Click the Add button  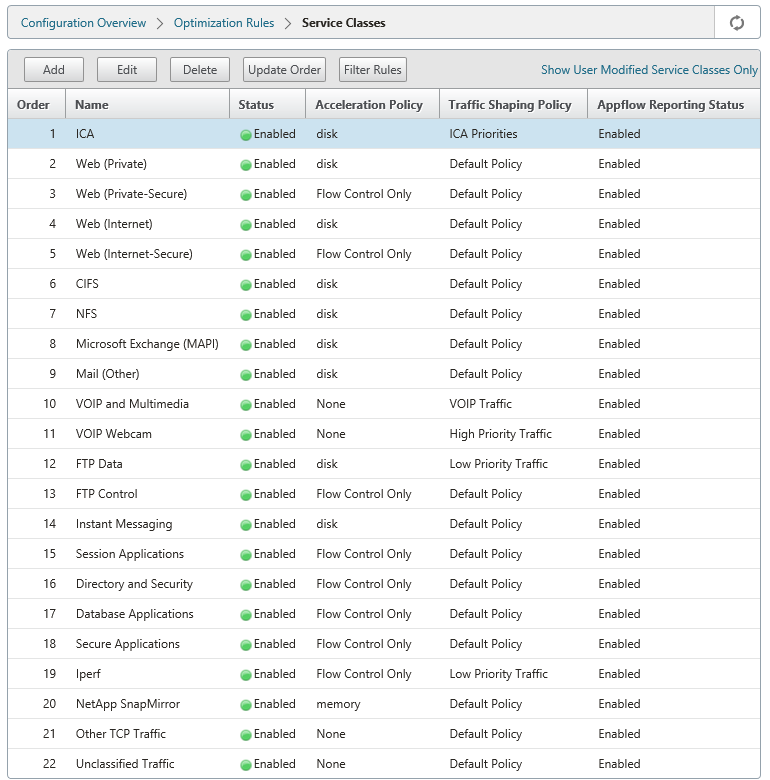pos(54,70)
